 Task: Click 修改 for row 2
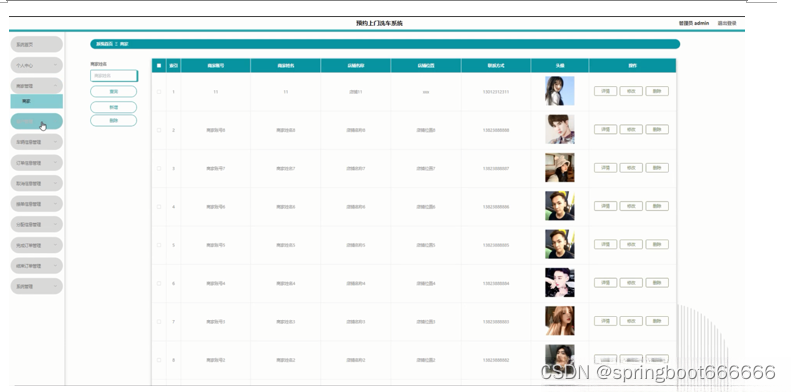(x=631, y=130)
